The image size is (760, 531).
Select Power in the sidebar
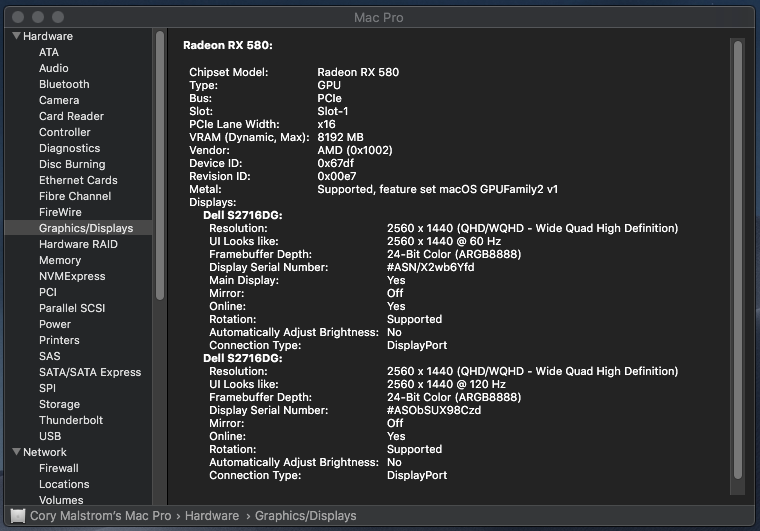(x=55, y=324)
